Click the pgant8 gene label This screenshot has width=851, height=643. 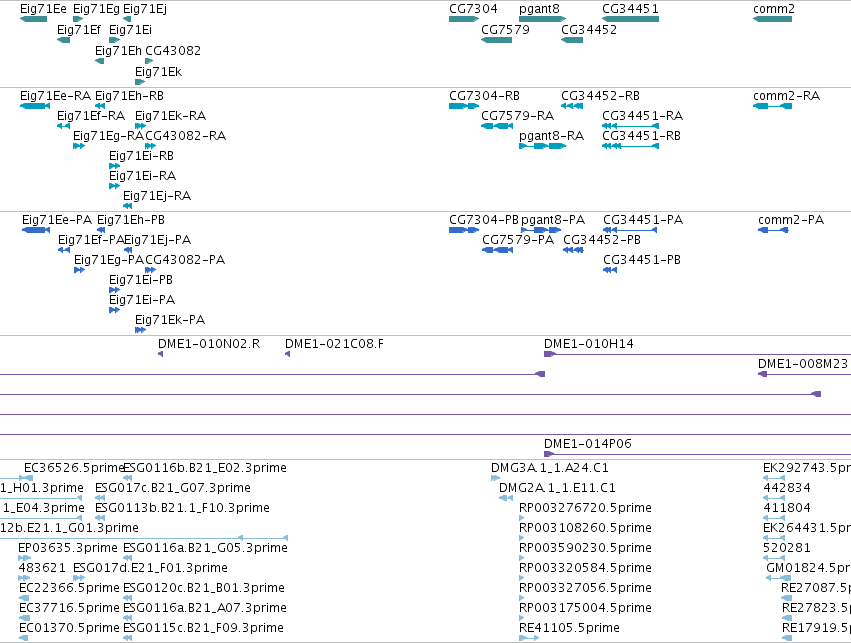tap(539, 9)
